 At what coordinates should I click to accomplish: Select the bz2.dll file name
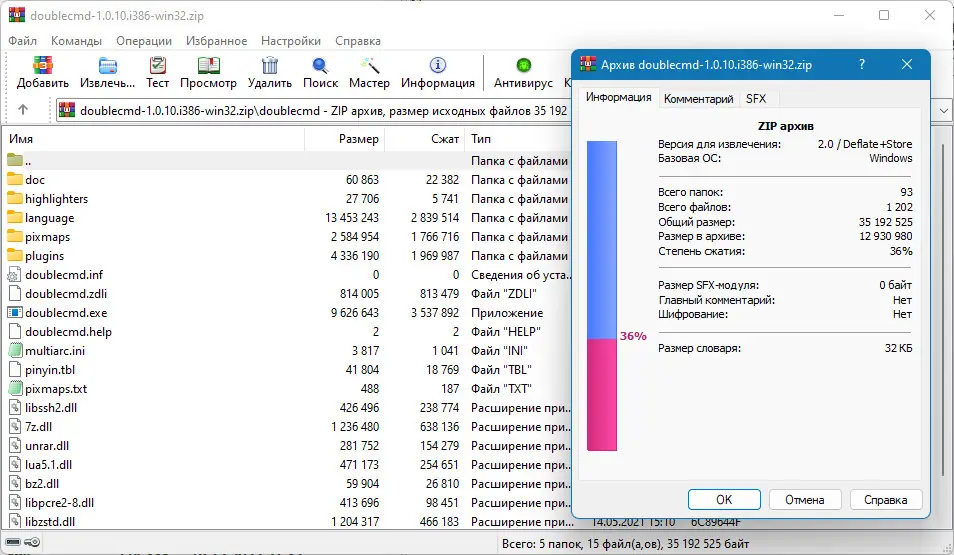tap(42, 483)
